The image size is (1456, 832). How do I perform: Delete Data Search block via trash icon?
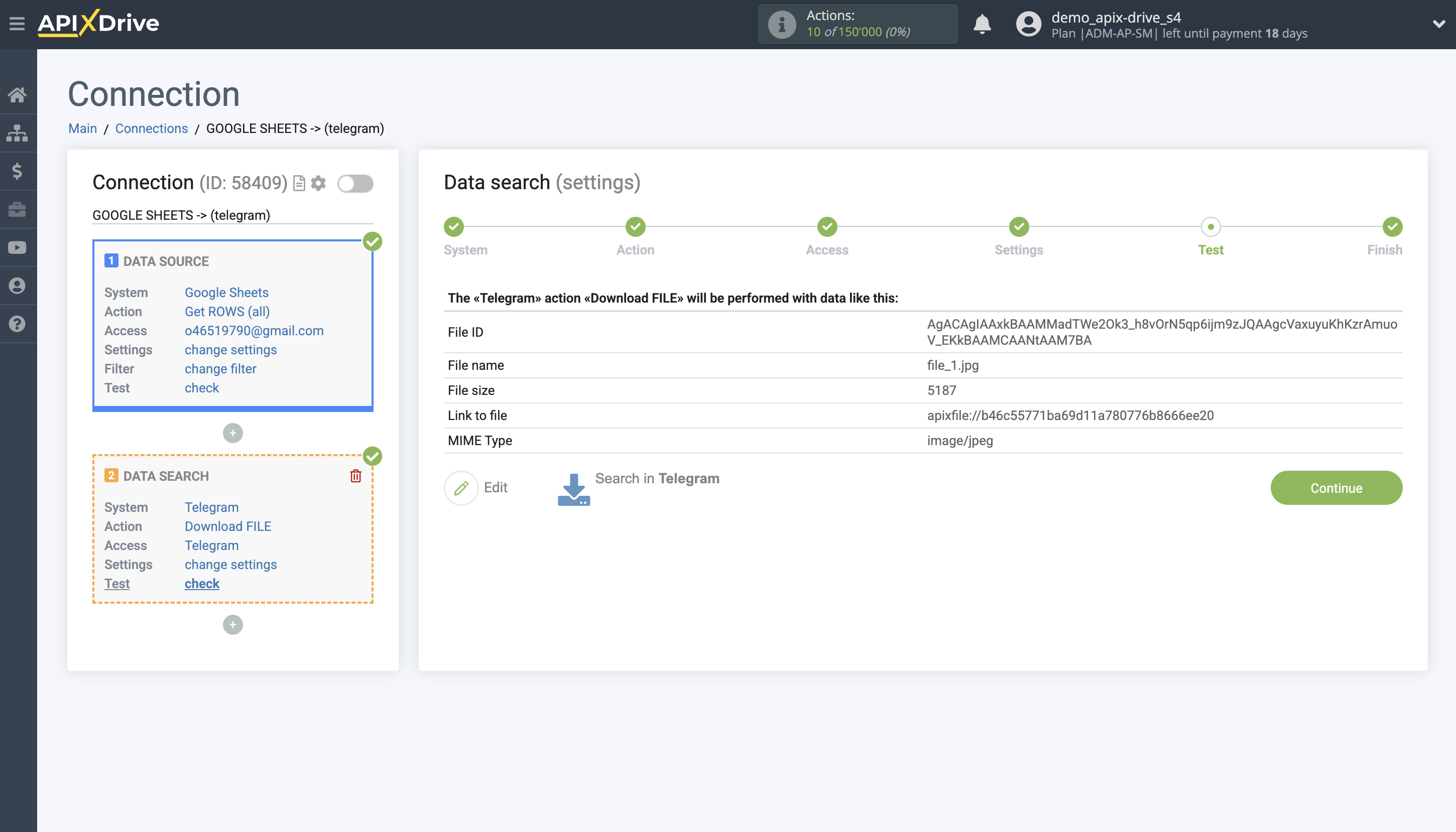point(355,475)
